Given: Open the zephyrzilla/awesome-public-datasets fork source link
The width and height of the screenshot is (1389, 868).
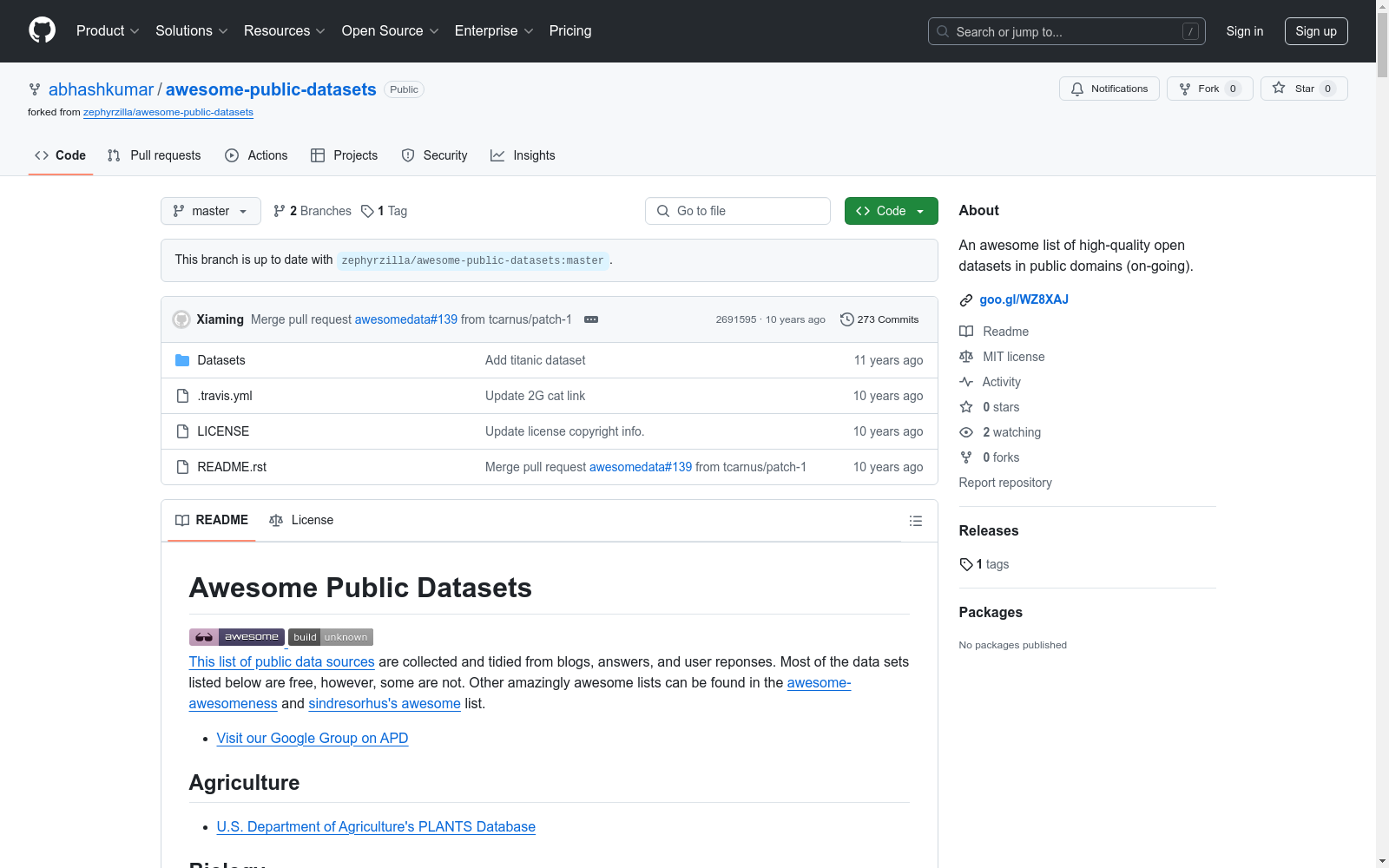Looking at the screenshot, I should [x=168, y=112].
